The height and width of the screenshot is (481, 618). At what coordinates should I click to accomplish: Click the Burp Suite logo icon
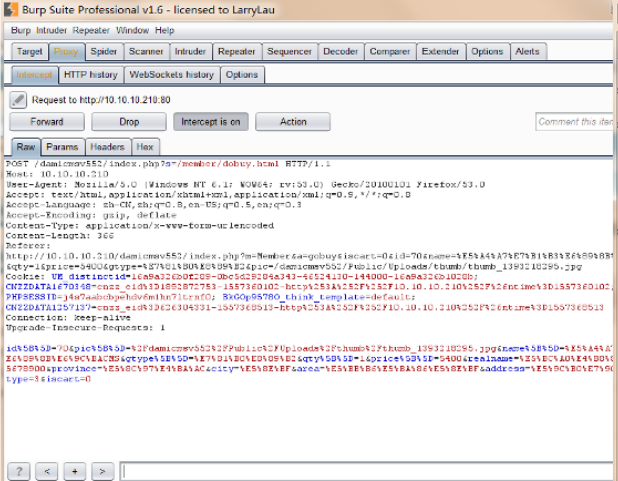point(11,9)
